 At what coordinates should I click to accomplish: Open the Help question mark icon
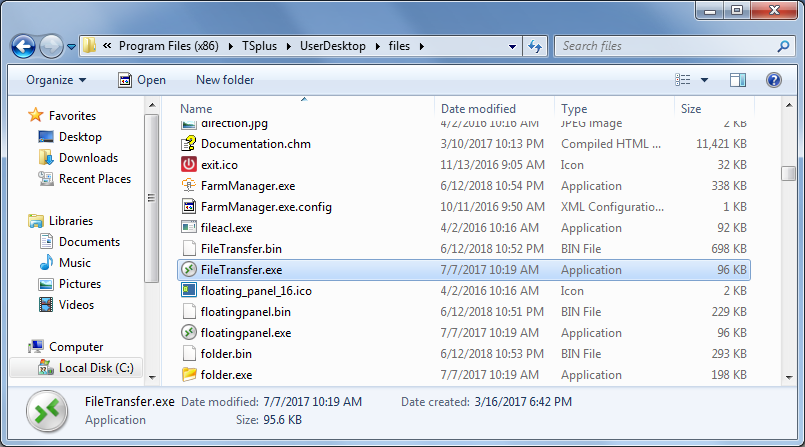[x=773, y=80]
